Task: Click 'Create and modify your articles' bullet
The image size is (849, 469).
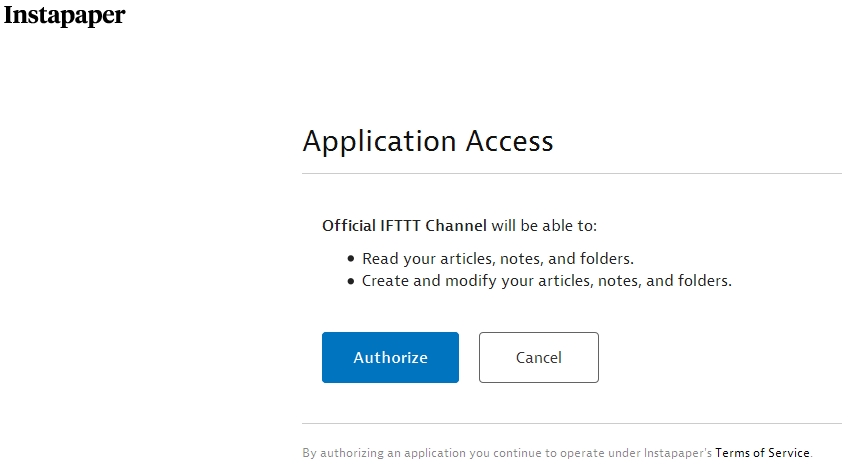Action: [547, 281]
